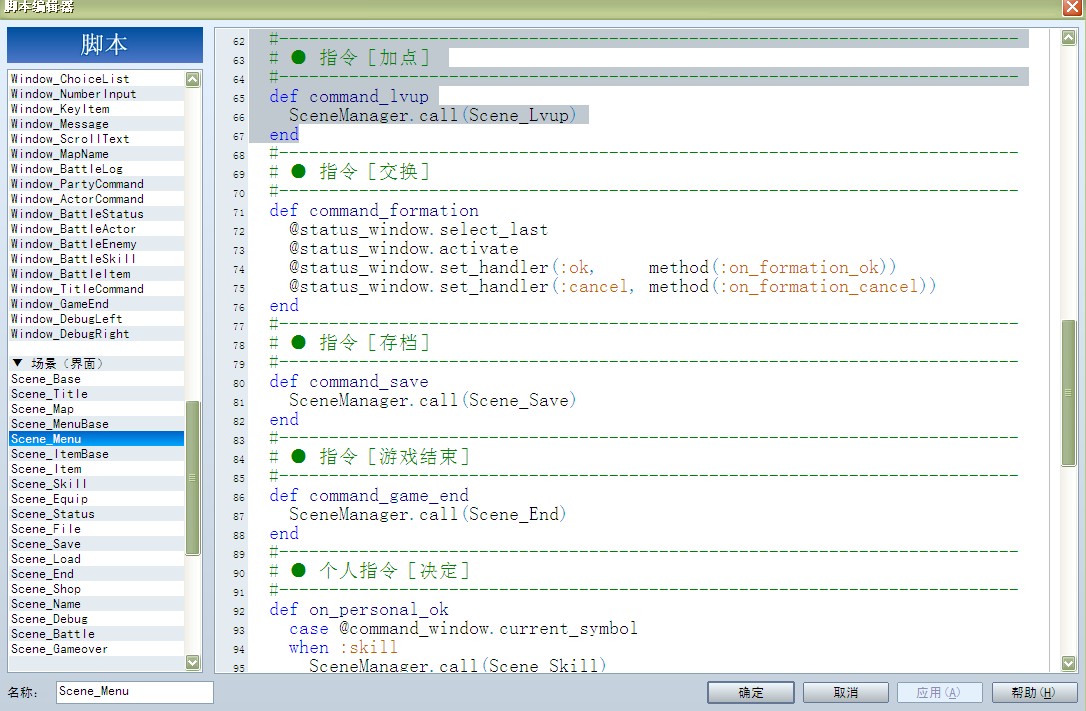This screenshot has width=1086, height=711.
Task: Close the script editor window
Action: pos(1073,8)
